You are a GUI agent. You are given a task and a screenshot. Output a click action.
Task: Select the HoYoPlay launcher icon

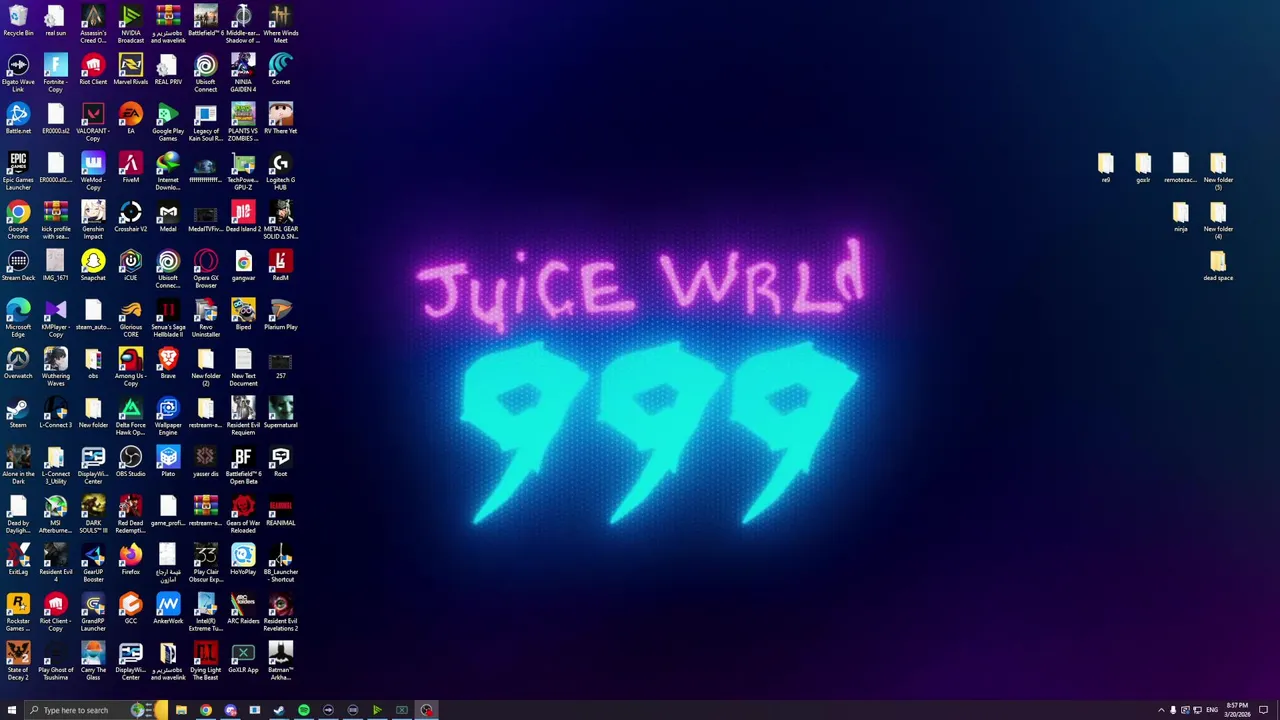tap(243, 560)
